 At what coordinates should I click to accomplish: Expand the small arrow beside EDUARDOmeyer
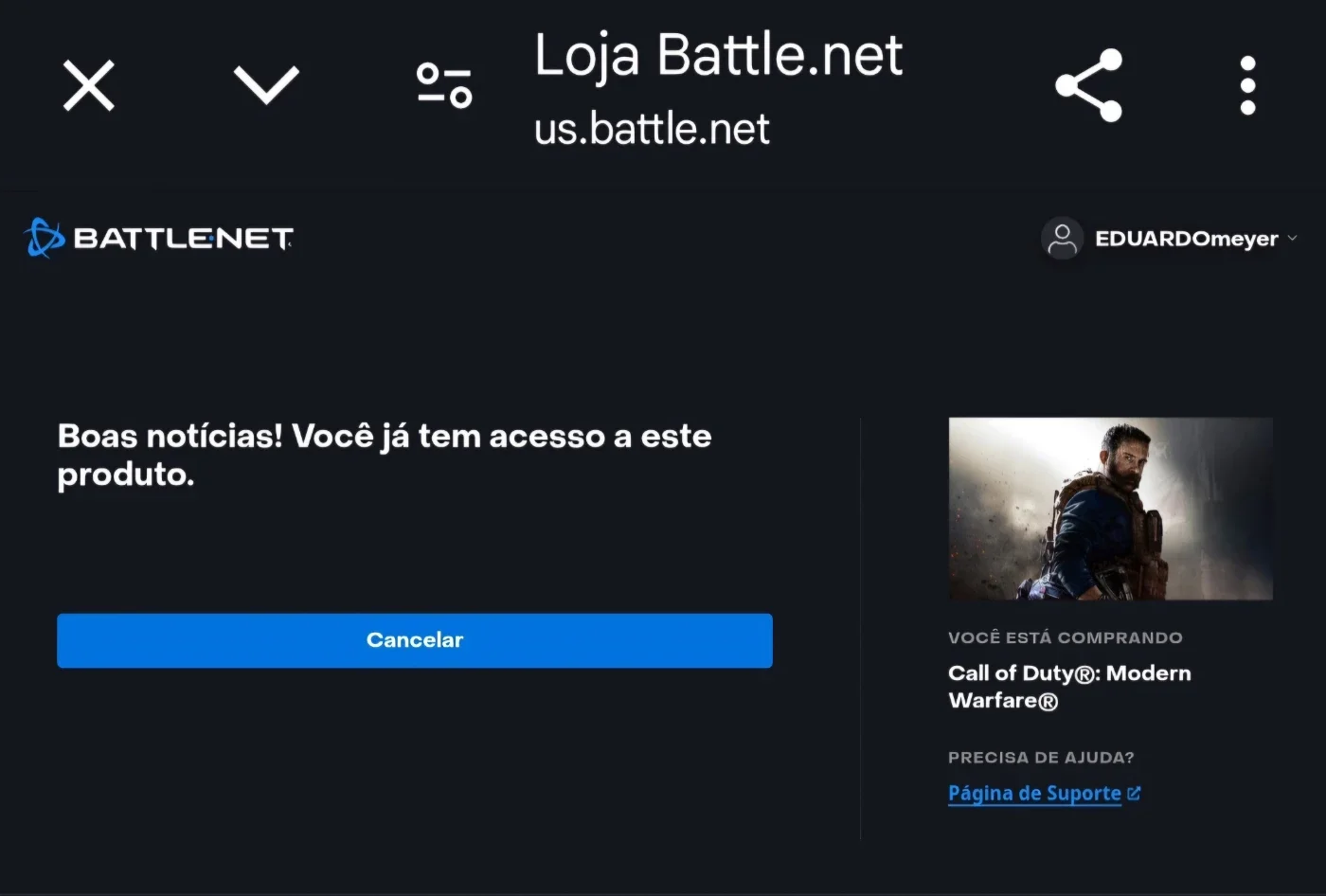click(x=1292, y=239)
